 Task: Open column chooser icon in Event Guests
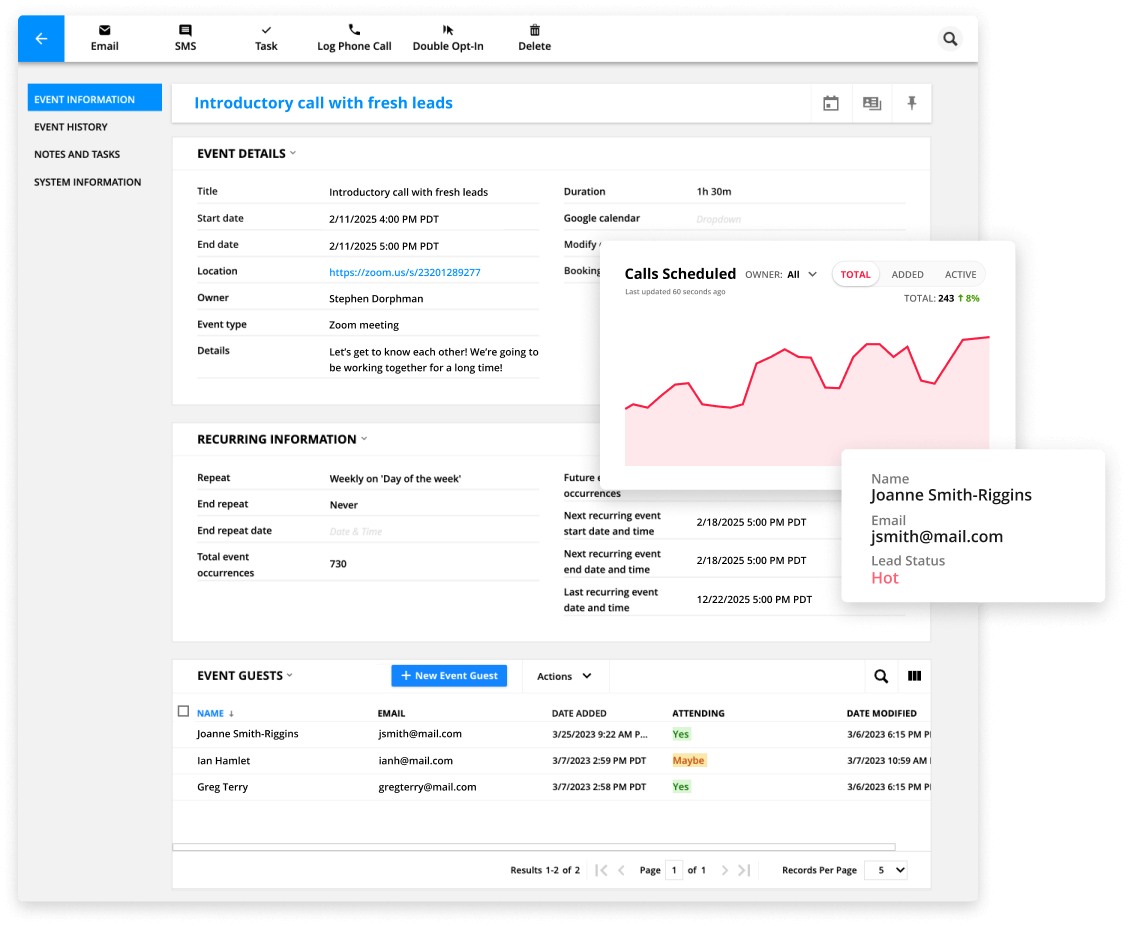(x=914, y=676)
